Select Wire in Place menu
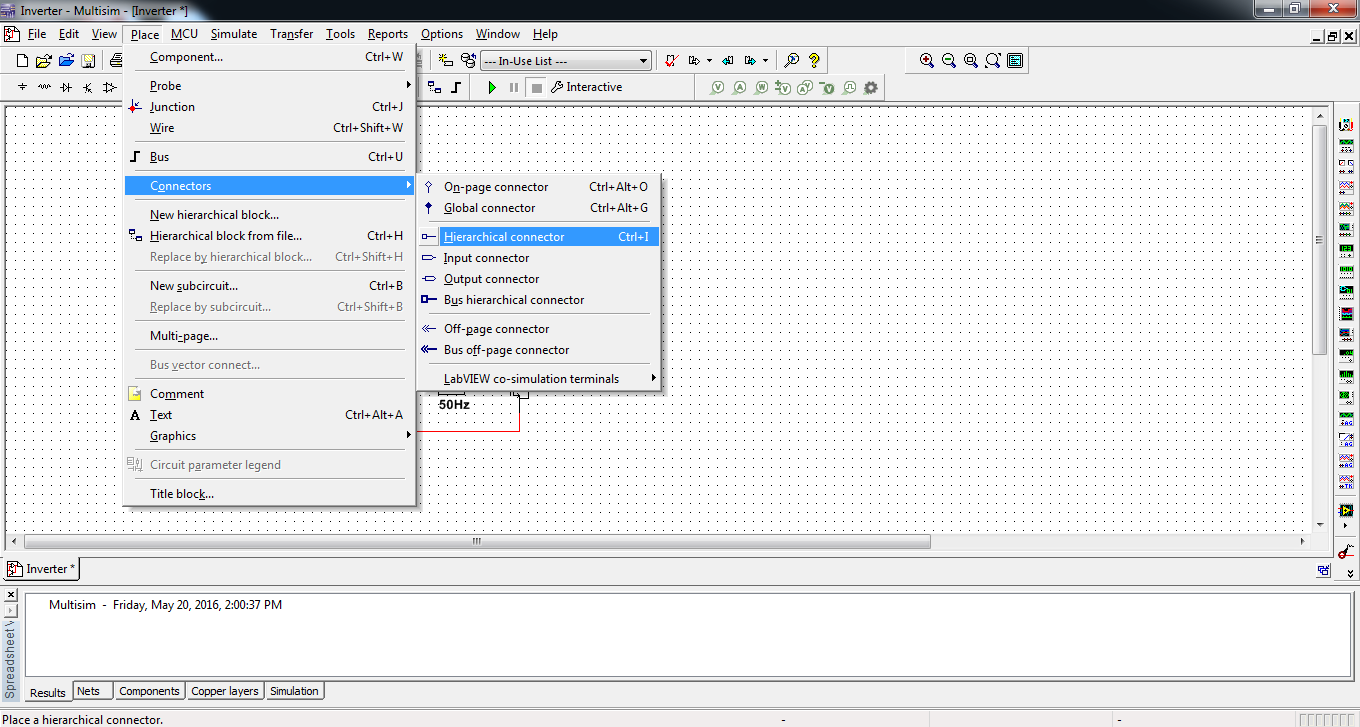Image resolution: width=1360 pixels, height=727 pixels. [x=270, y=128]
